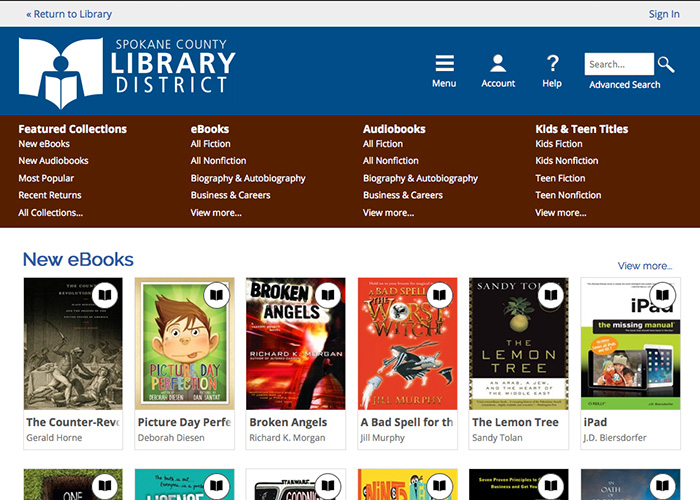The image size is (700, 500).
Task: Select Teen Fiction
Action: click(x=560, y=178)
